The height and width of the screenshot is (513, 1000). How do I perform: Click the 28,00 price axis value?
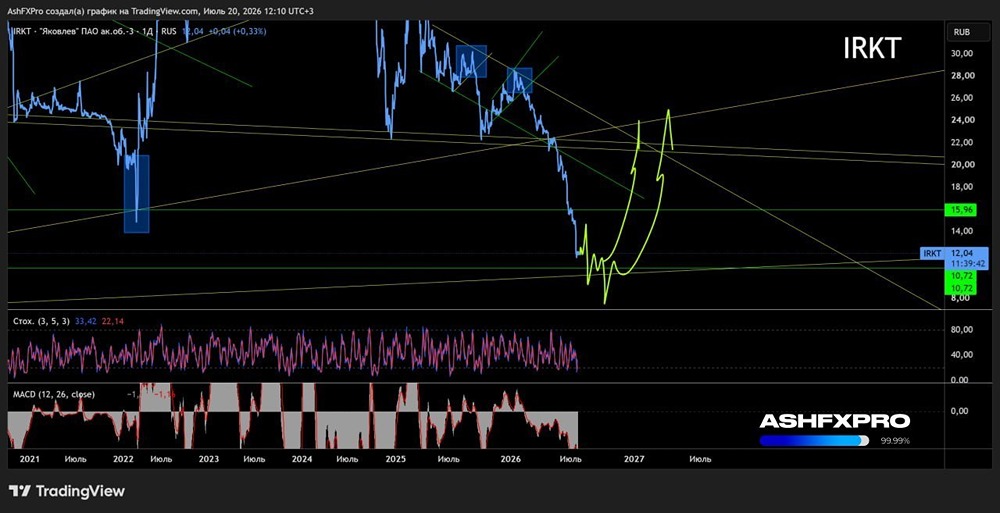click(962, 76)
